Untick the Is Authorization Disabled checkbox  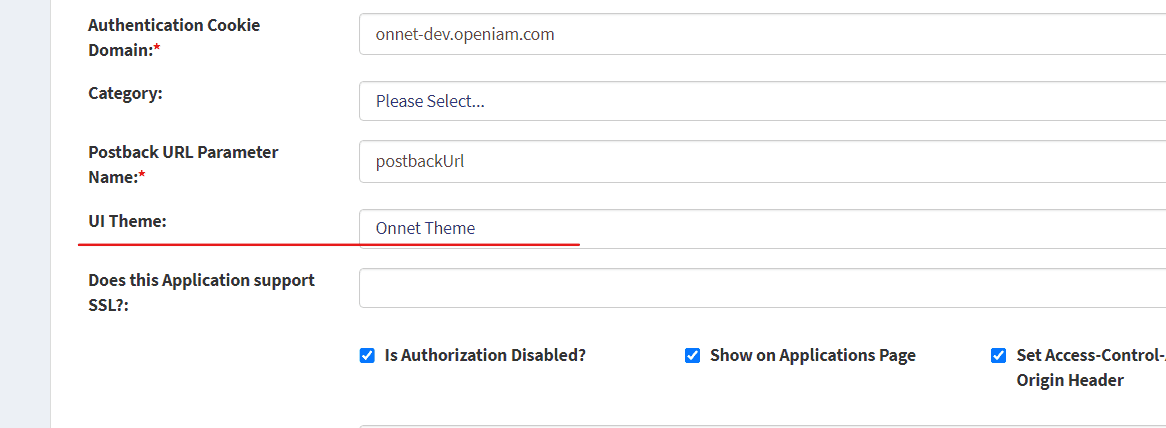coord(367,356)
